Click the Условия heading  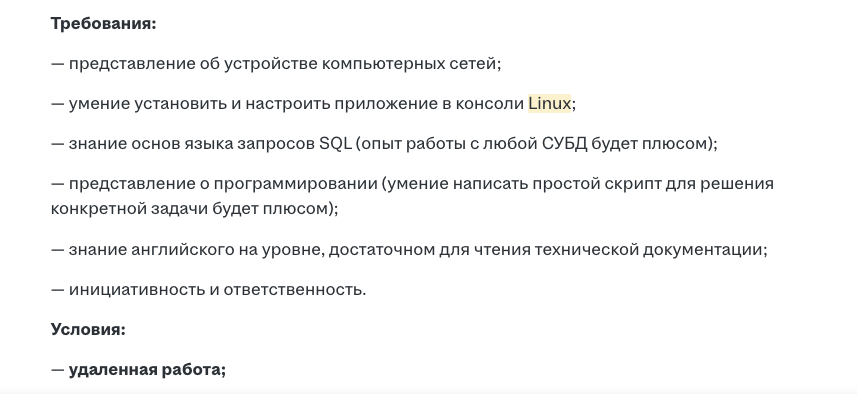pos(88,328)
